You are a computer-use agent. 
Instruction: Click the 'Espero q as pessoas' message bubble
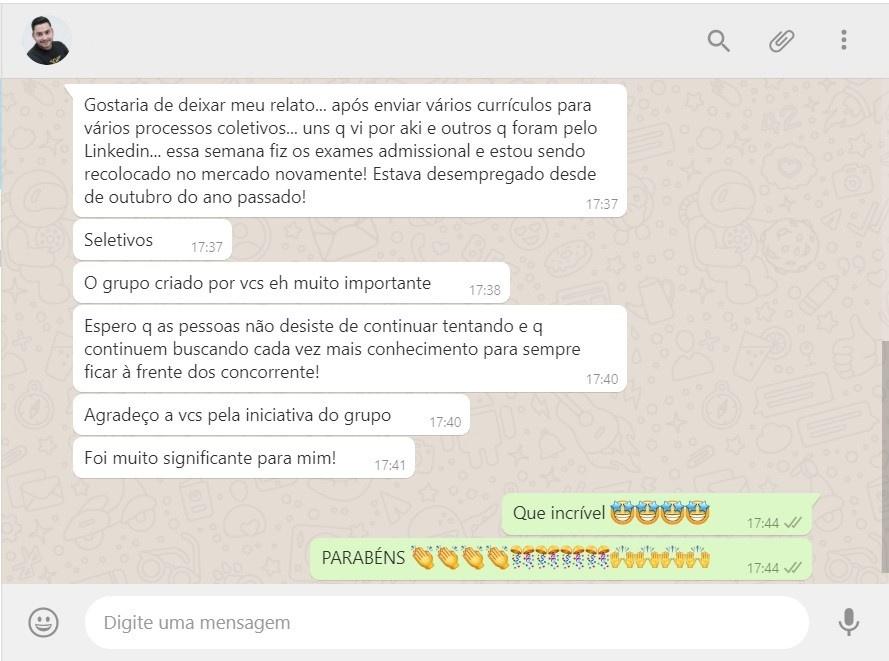(x=350, y=349)
